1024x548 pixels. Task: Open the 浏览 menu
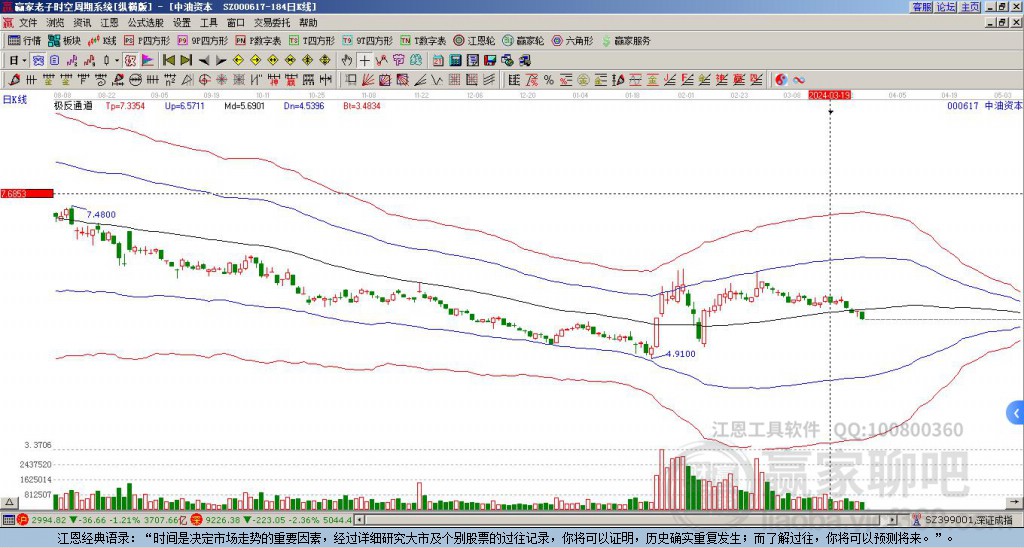pyautogui.click(x=56, y=23)
